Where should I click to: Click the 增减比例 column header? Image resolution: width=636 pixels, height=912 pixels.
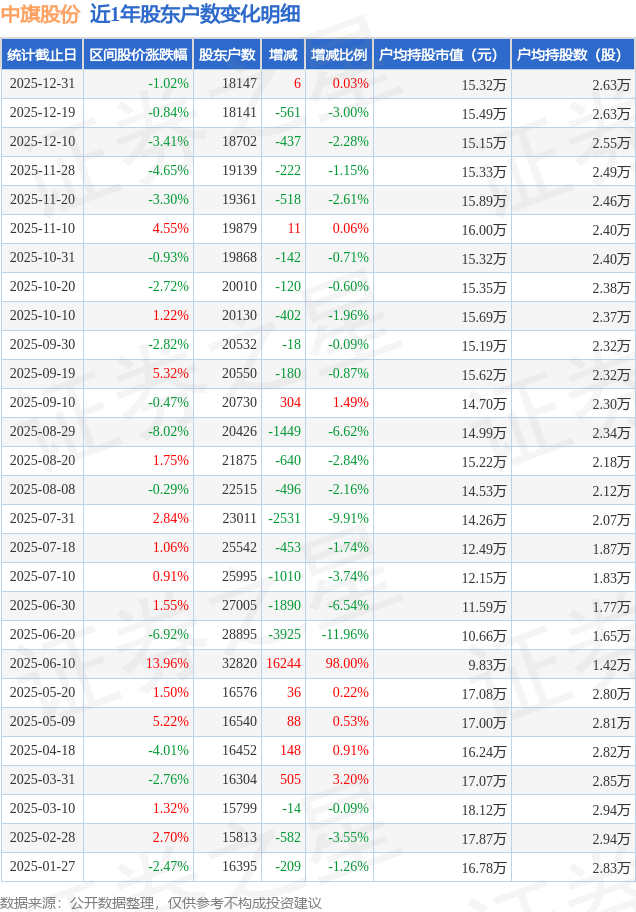click(x=338, y=55)
